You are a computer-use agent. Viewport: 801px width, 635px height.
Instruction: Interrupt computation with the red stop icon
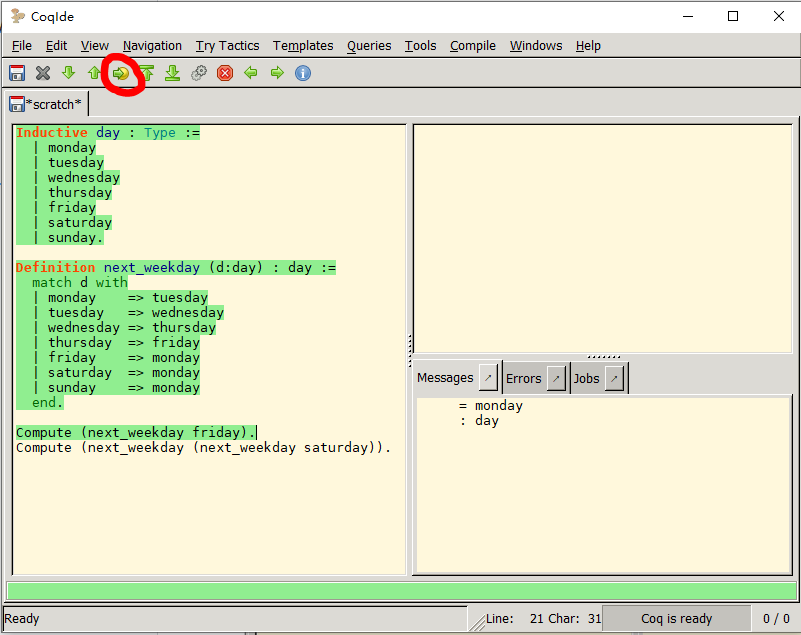click(225, 73)
